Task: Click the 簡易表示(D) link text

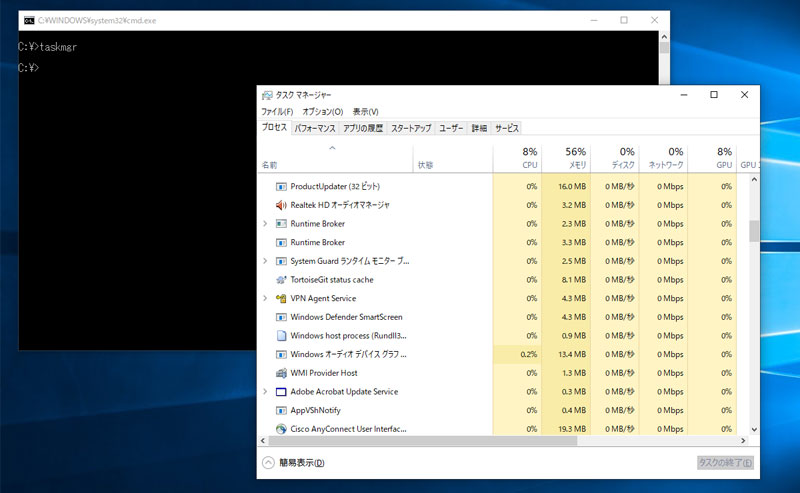Action: (x=302, y=463)
